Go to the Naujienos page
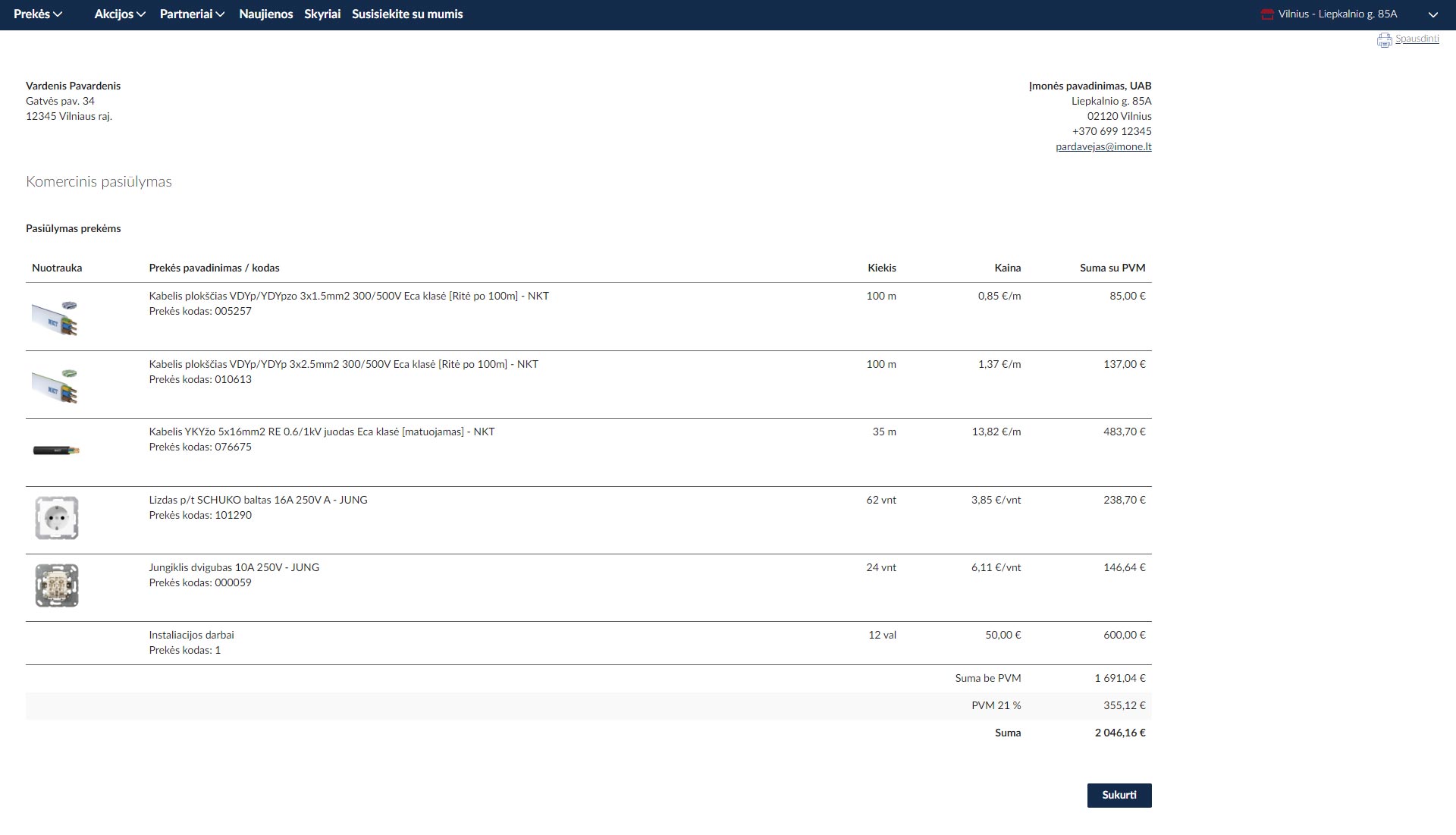 pos(265,14)
